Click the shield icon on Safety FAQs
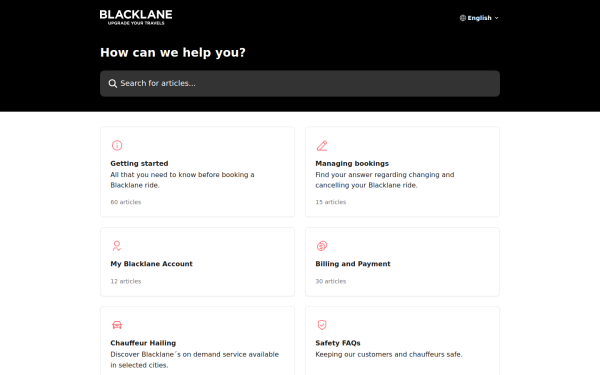Viewport: 600px width, 375px height. tap(322, 325)
